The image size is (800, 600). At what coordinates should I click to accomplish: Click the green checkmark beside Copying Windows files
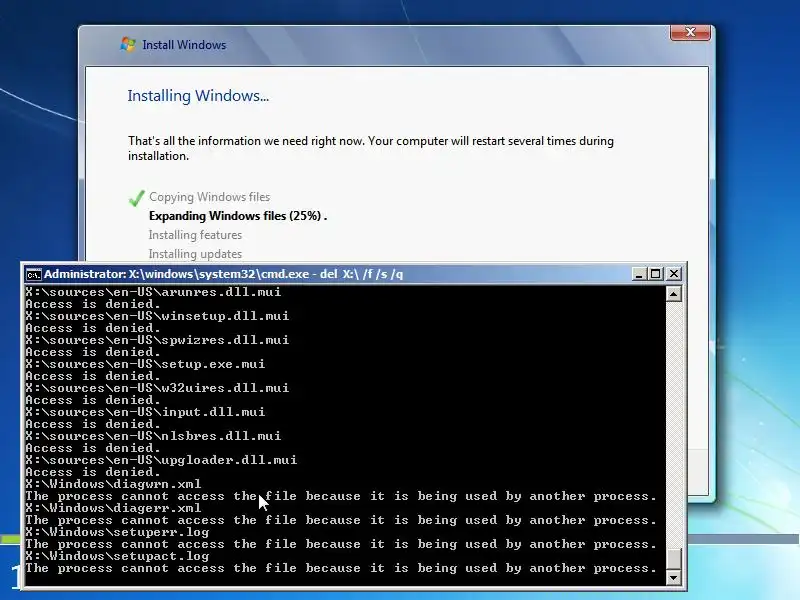[136, 197]
